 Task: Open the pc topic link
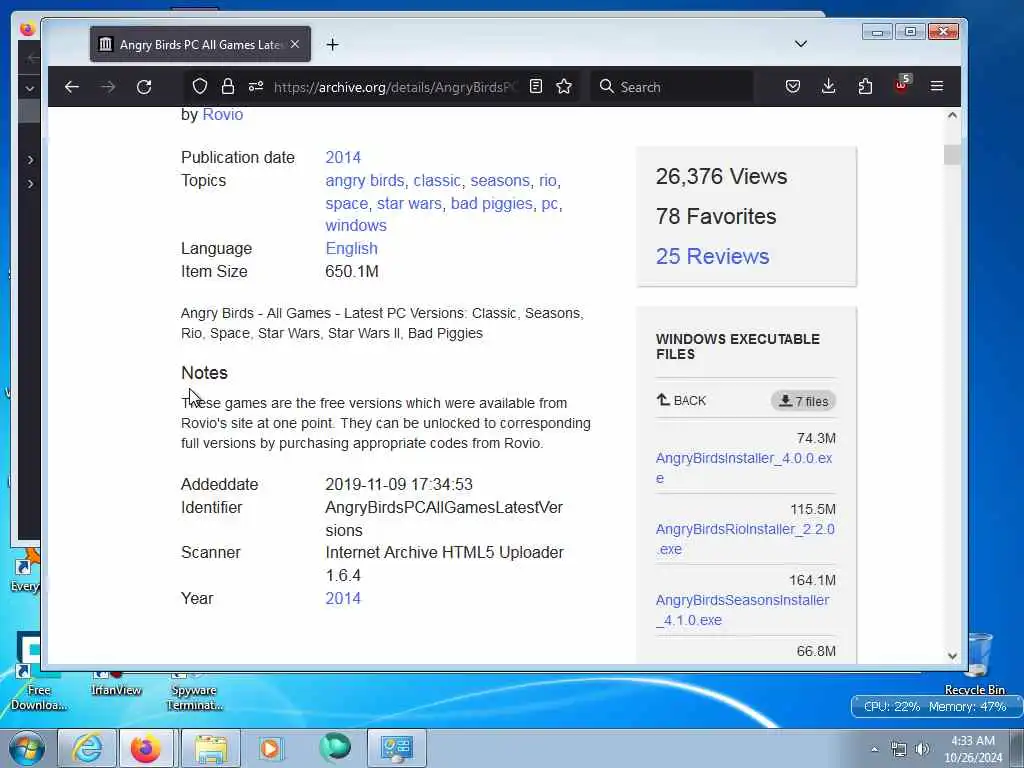(549, 204)
